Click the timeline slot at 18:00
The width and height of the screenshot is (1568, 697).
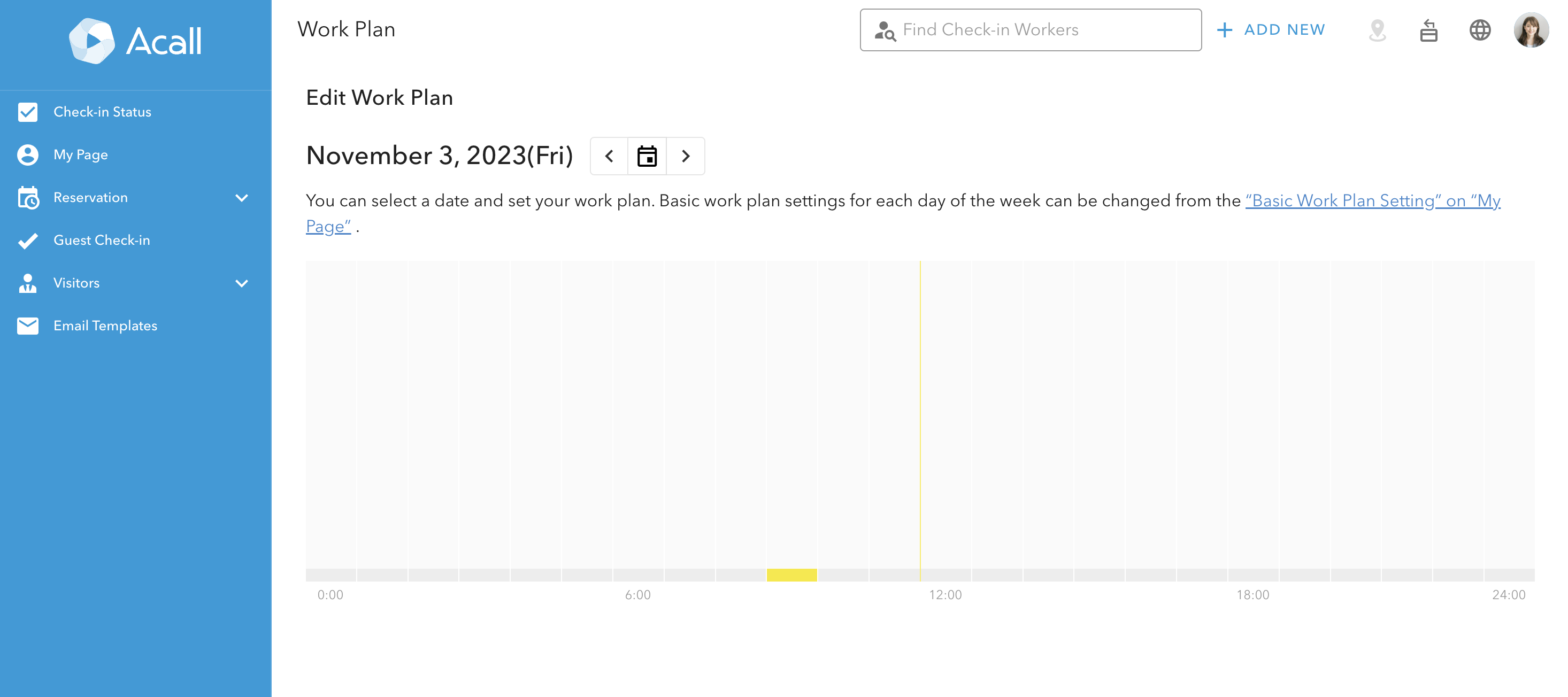point(1254,575)
